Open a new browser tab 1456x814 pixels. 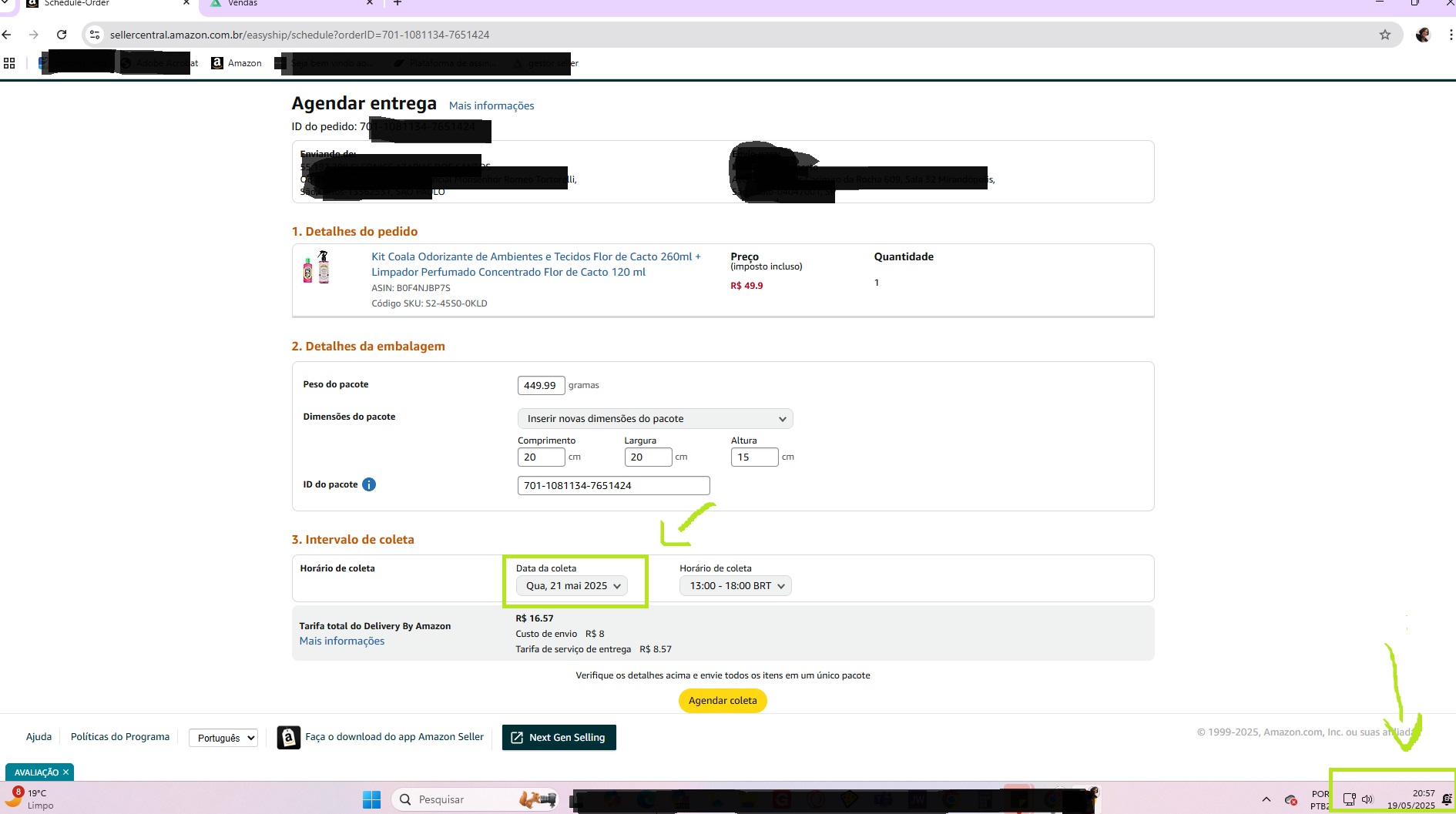[x=398, y=3]
